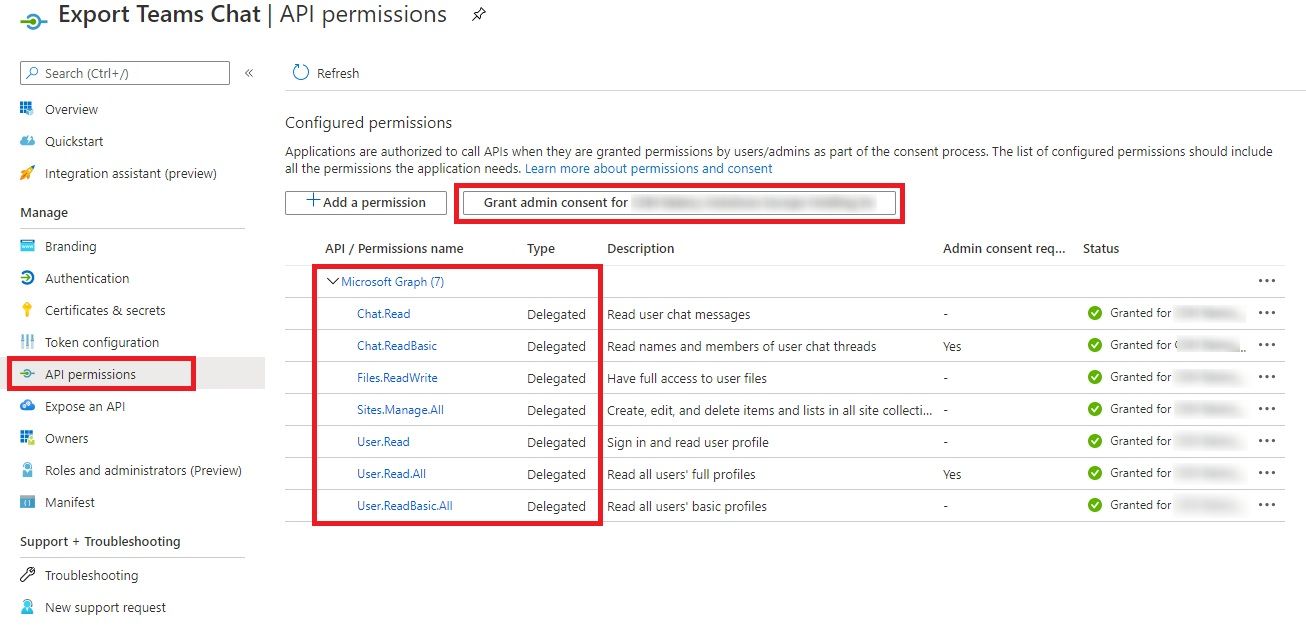Image resolution: width=1306 pixels, height=640 pixels.
Task: Open the ellipsis menu for Files.ReadWrite row
Action: pos(1267,377)
